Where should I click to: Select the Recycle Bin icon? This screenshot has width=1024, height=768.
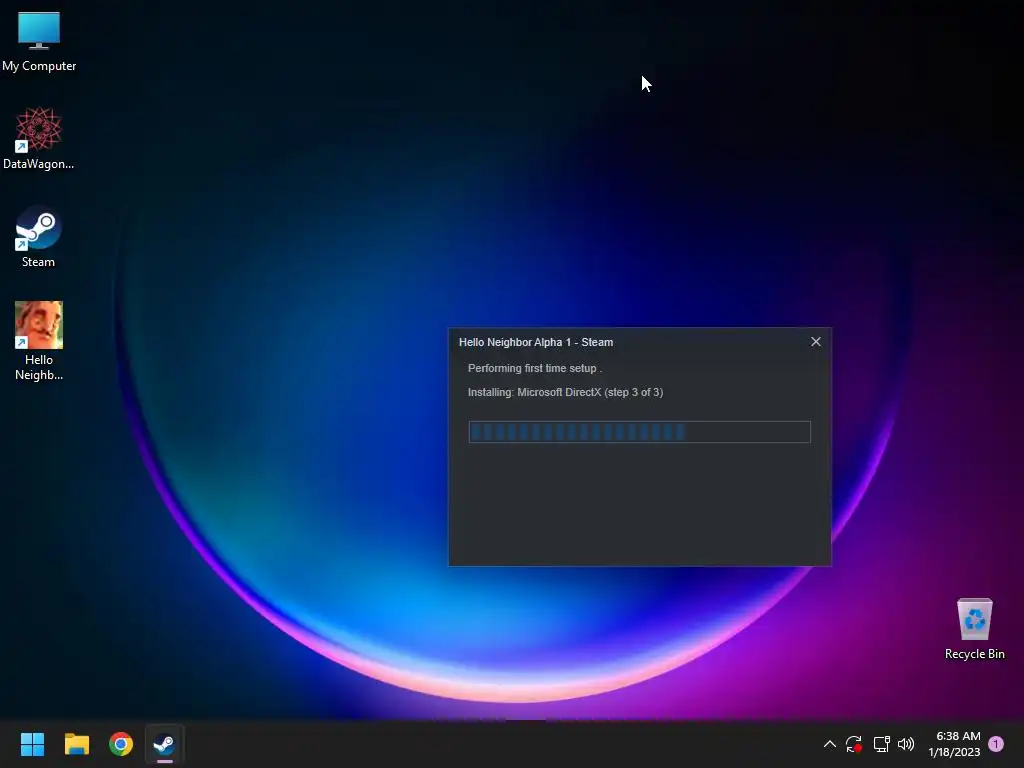pyautogui.click(x=974, y=629)
